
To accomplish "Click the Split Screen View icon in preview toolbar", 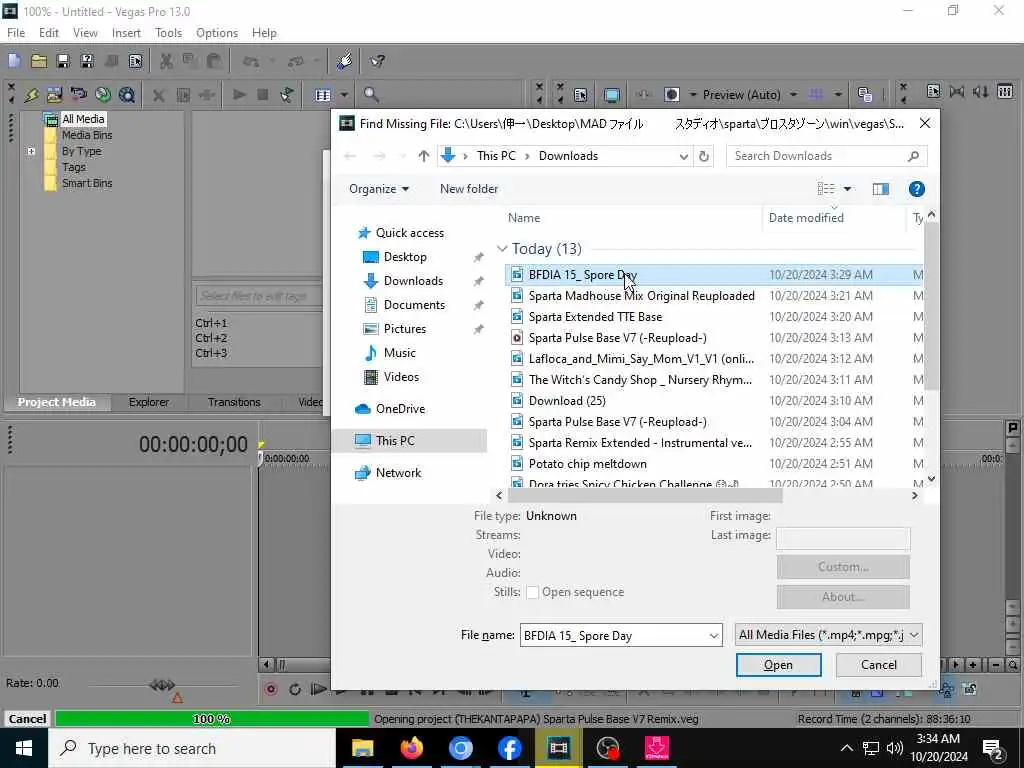I will (671, 95).
